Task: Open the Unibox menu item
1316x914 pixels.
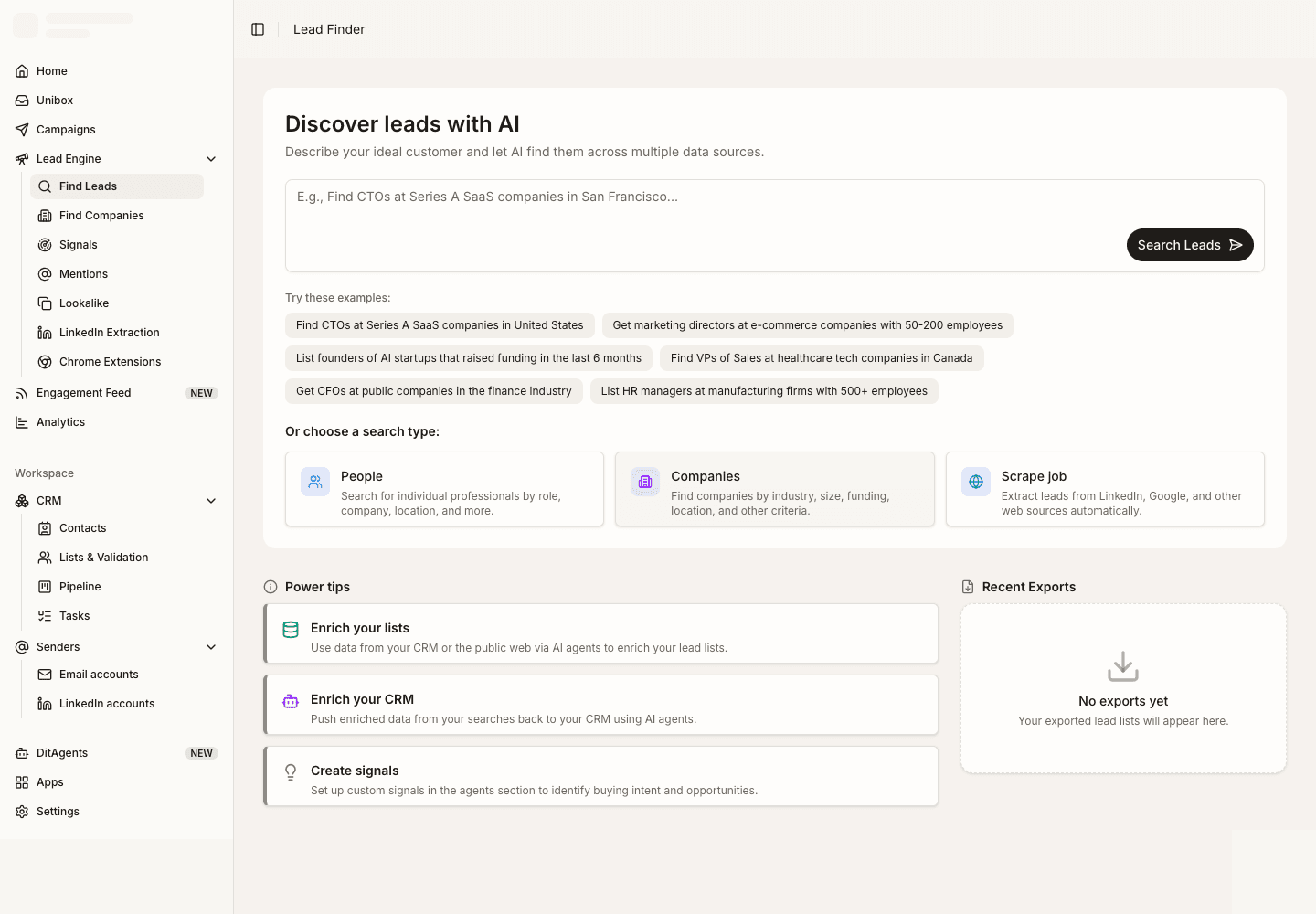Action: pyautogui.click(x=116, y=101)
